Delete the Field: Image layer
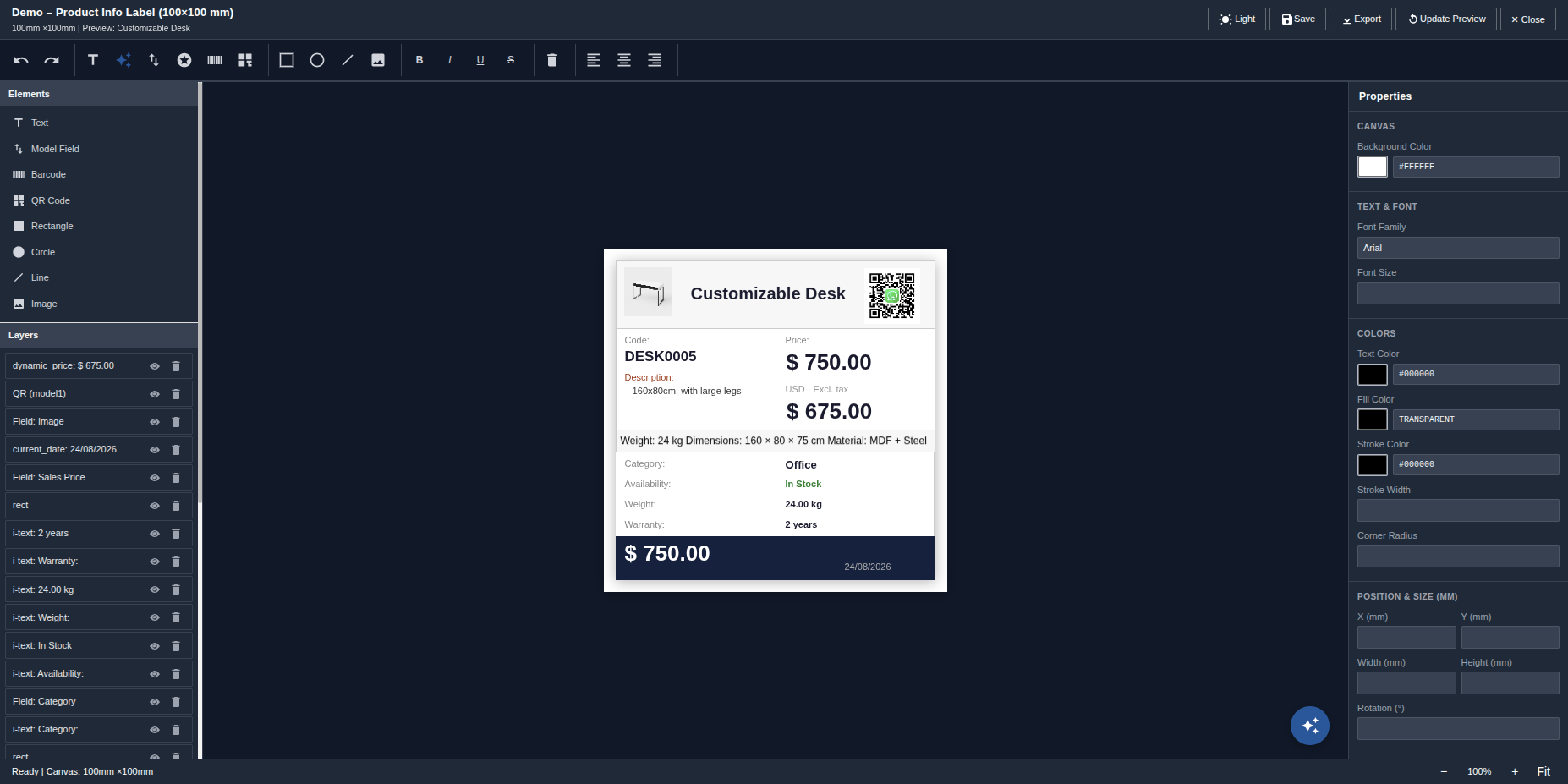Viewport: 1568px width, 784px height. coord(176,422)
